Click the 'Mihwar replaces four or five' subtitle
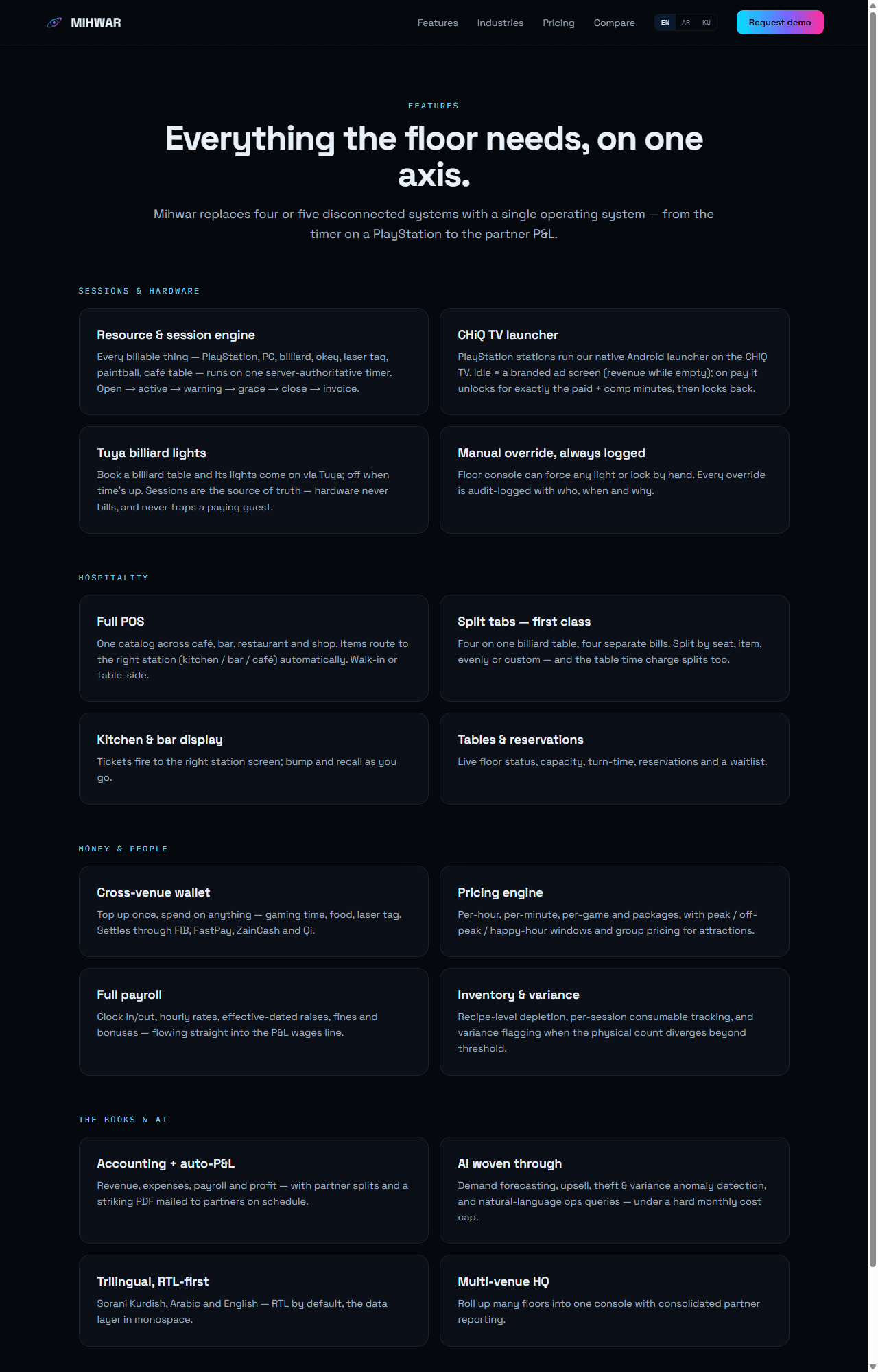 tap(434, 224)
